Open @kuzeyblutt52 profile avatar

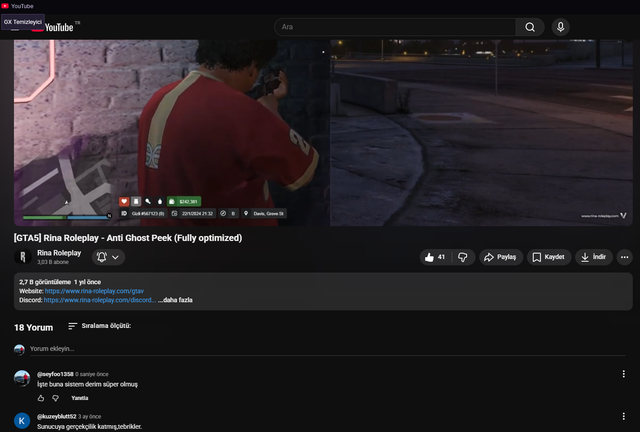point(22,421)
